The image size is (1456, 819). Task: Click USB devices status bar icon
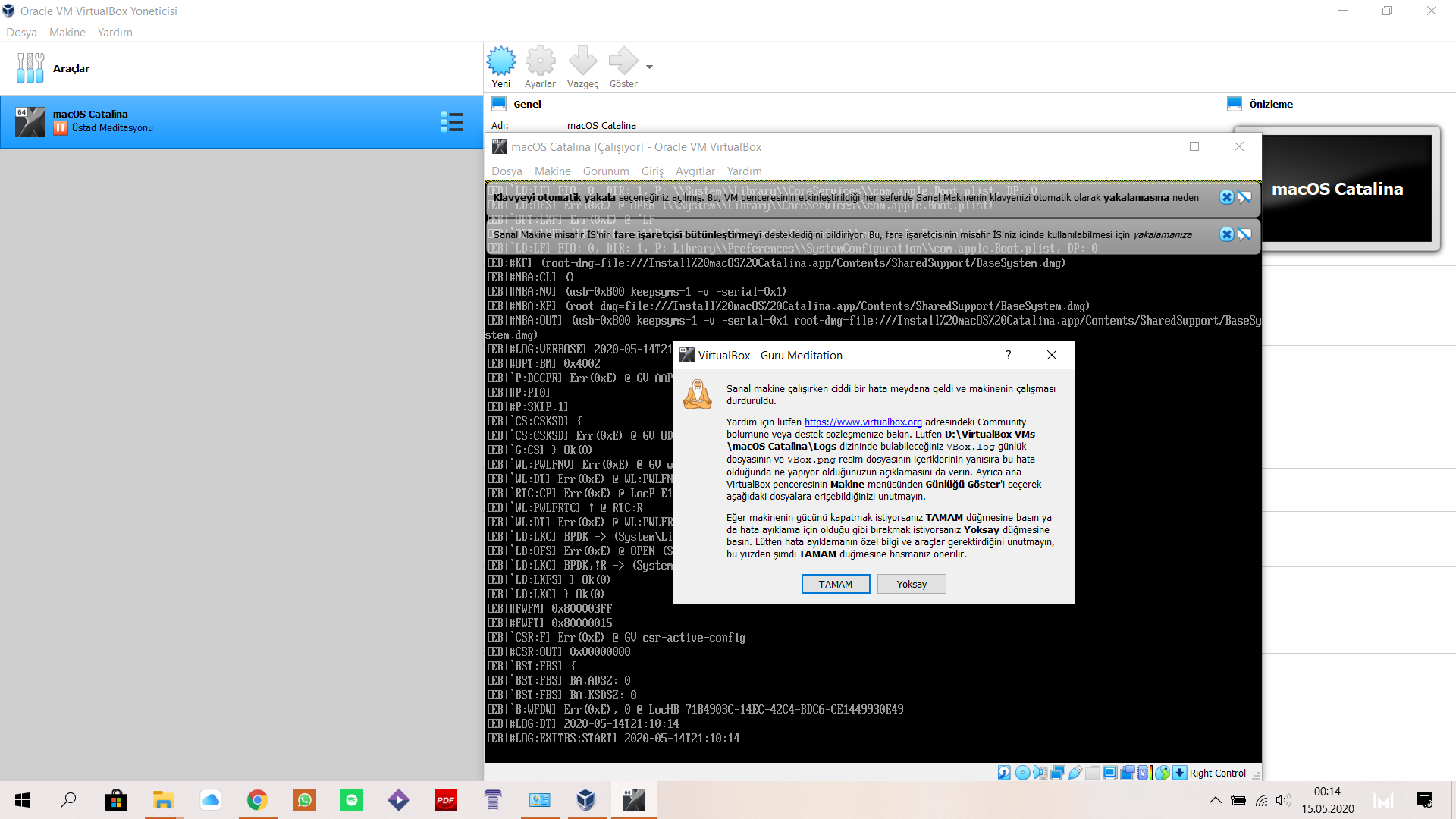(1075, 773)
